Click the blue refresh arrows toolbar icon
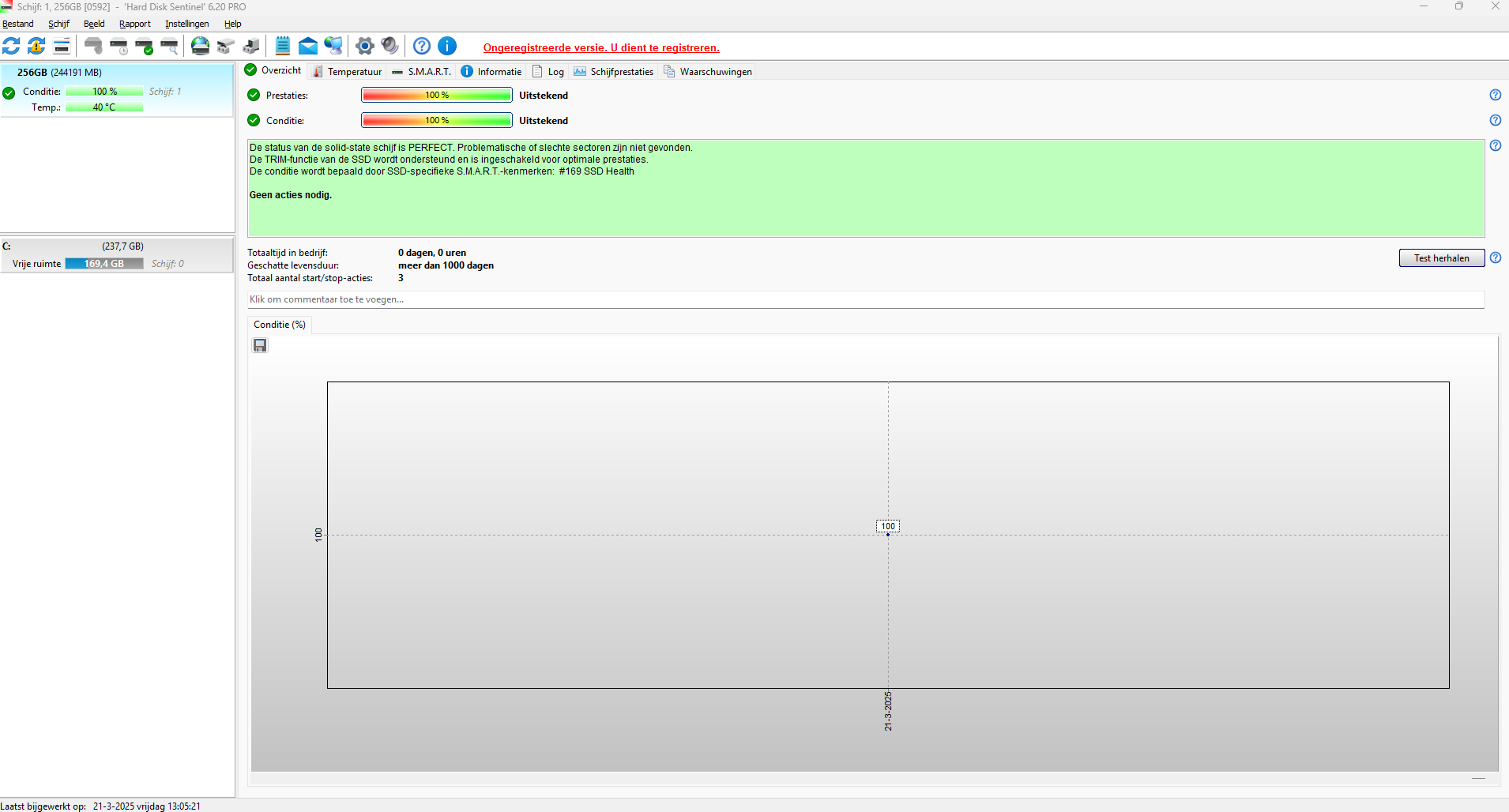Screen dimensions: 1509x812 pos(11,46)
